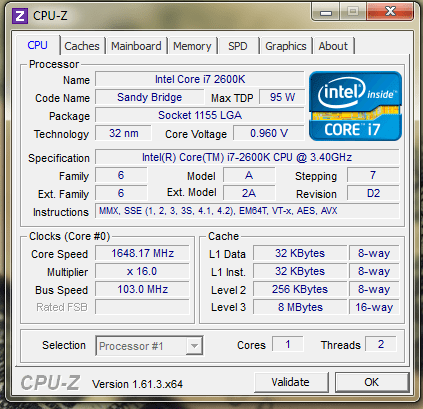Click the L1 Inst. 8-way value
The height and width of the screenshot is (409, 423).
(x=374, y=271)
